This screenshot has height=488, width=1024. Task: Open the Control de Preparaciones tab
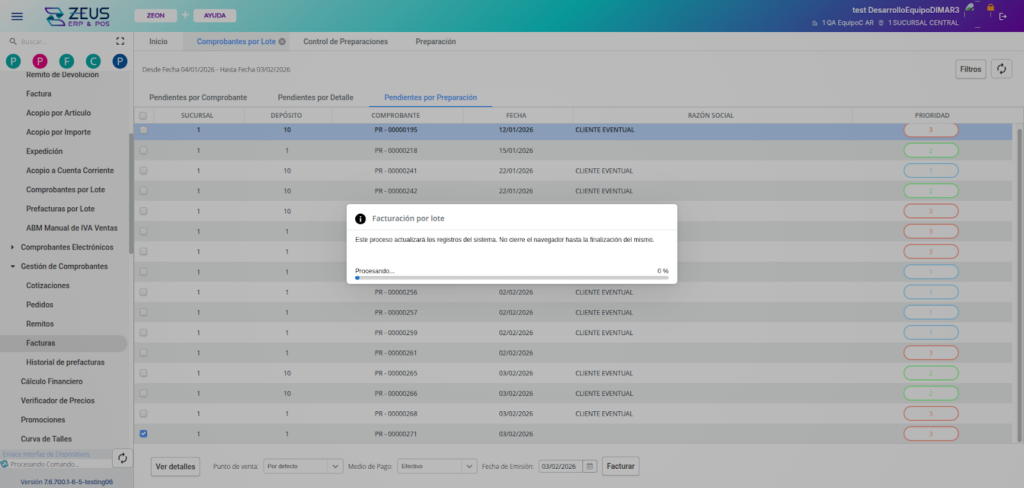click(x=345, y=42)
